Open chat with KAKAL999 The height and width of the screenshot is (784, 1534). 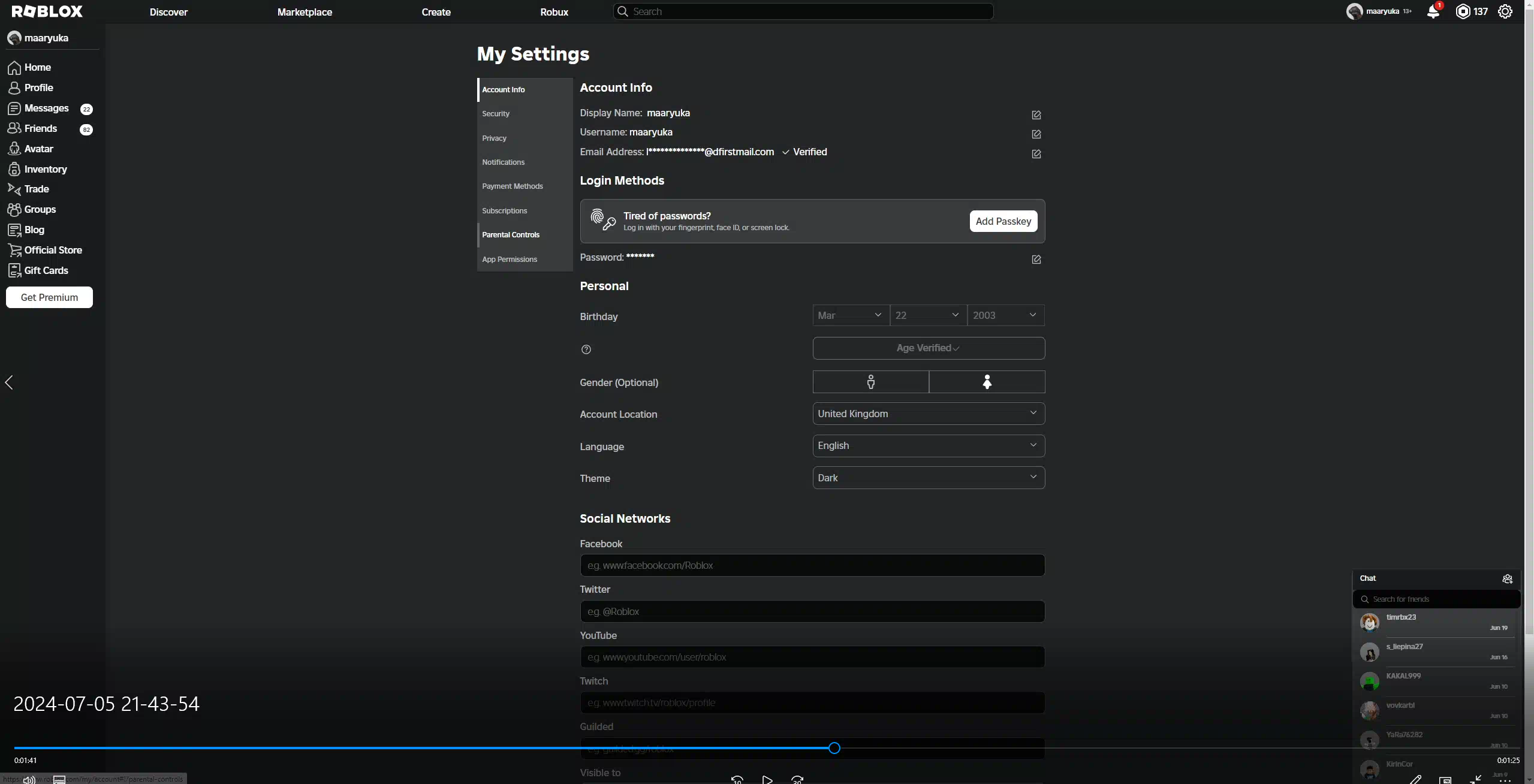pyautogui.click(x=1436, y=682)
